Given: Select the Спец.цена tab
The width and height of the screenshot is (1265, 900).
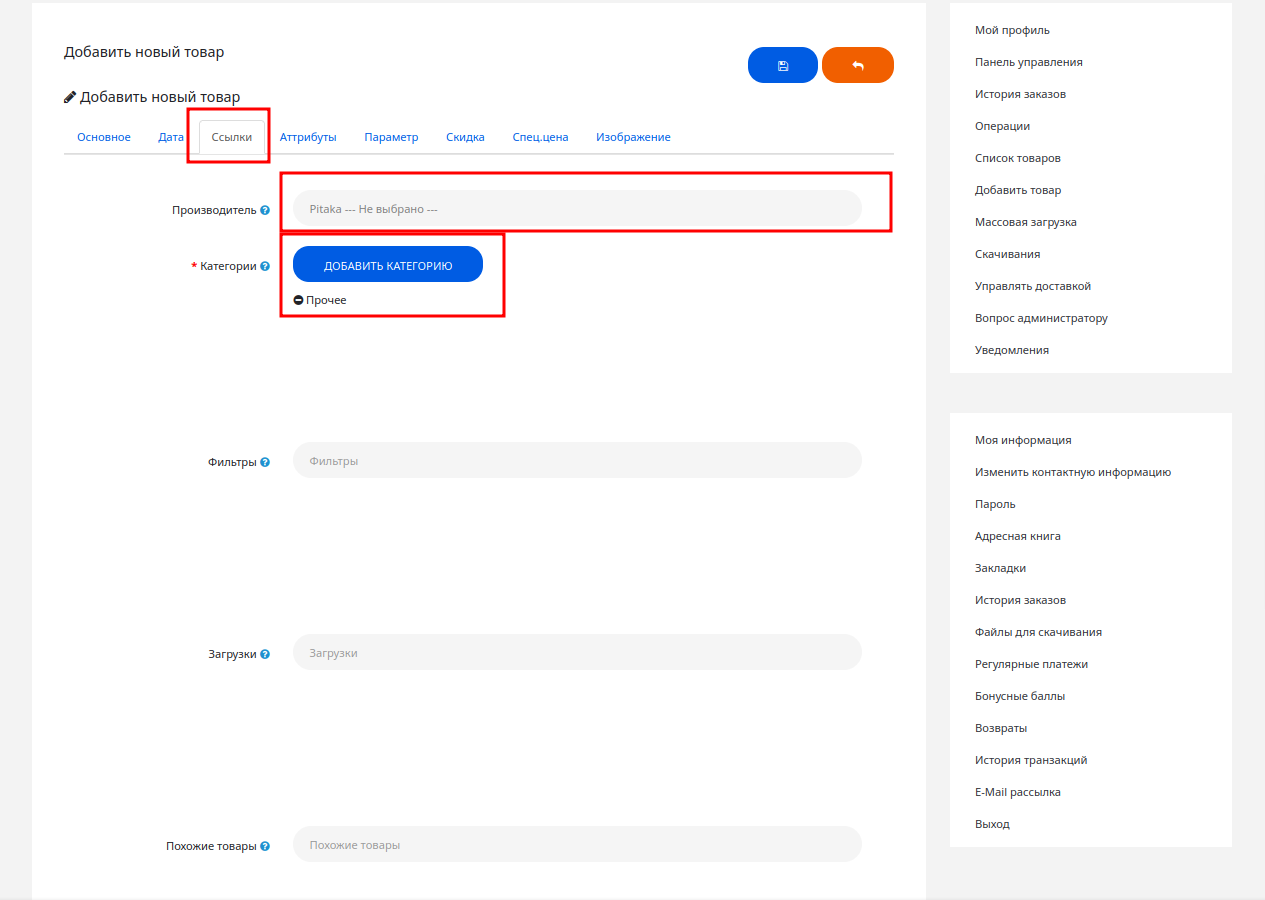Looking at the screenshot, I should (540, 137).
